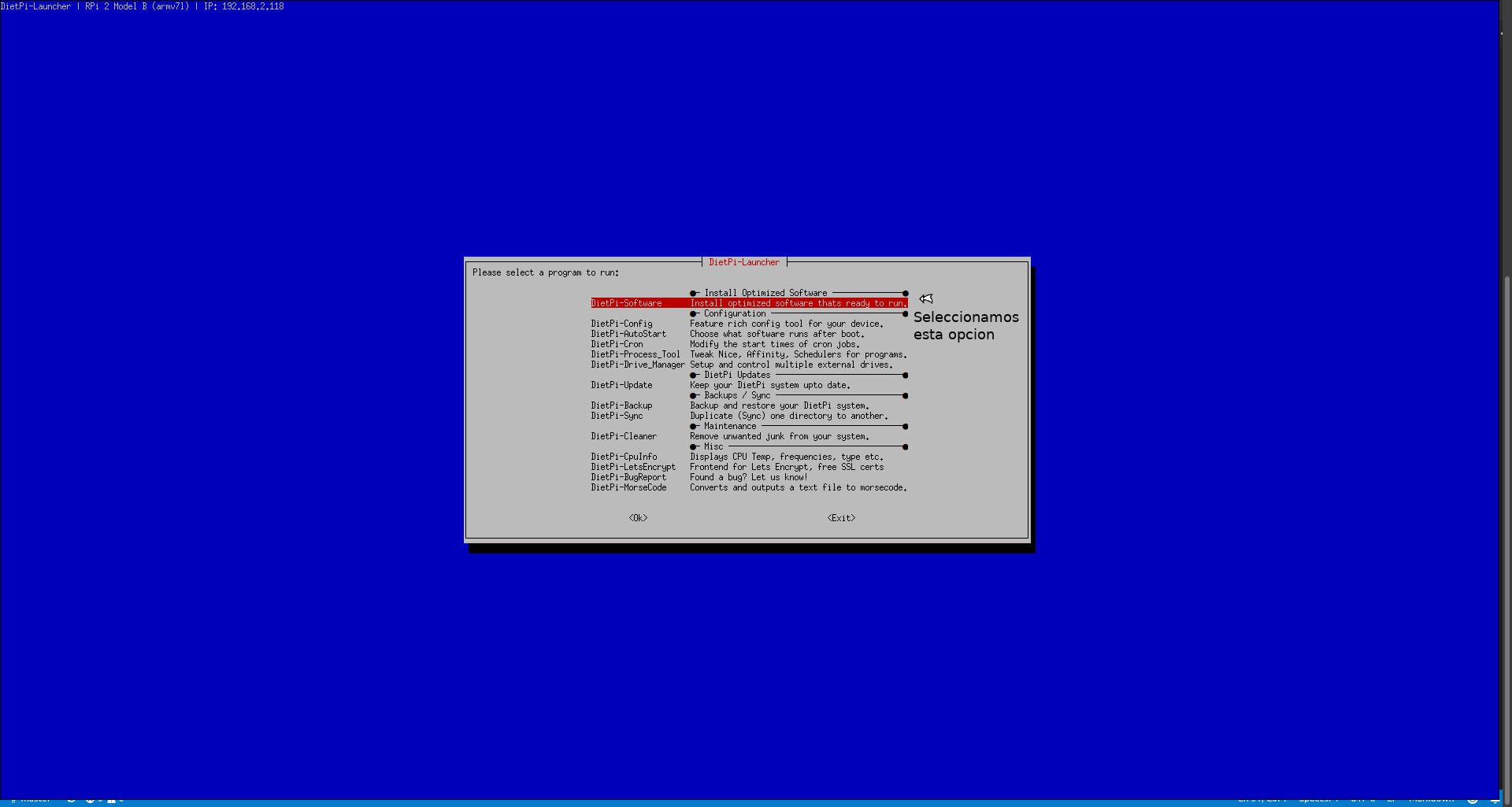Screen dimensions: 1512x807
Task: Open DietPi-Drive_Manager from the list
Action: pyautogui.click(x=637, y=365)
